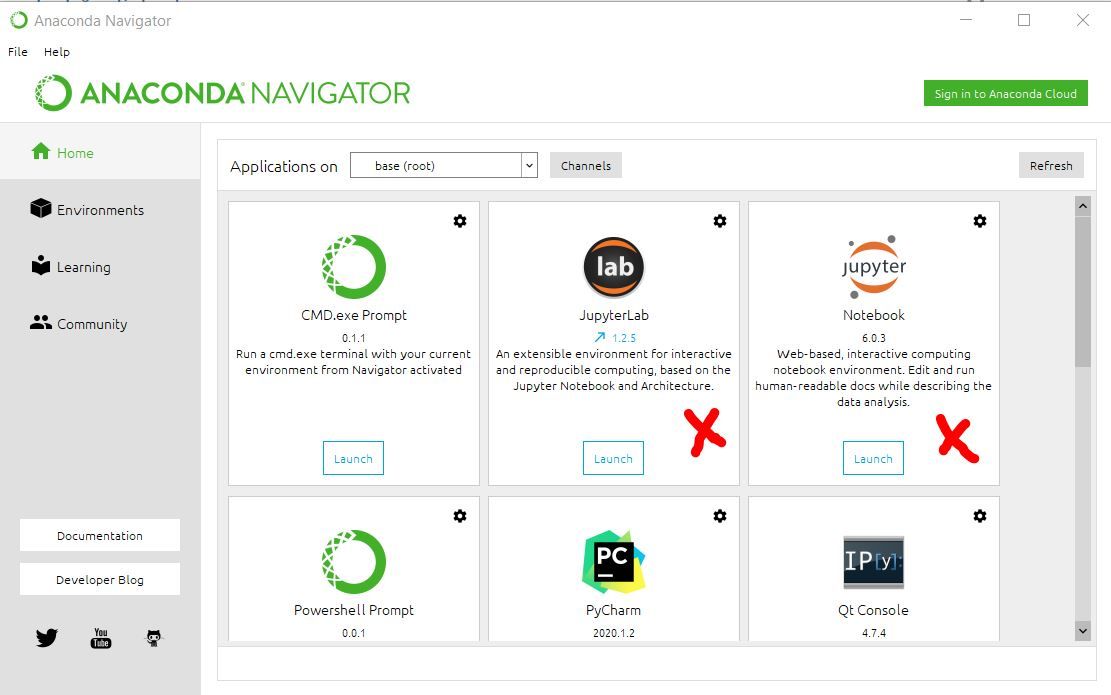The width and height of the screenshot is (1111, 695).
Task: Click the Notebook title text
Action: pyautogui.click(x=874, y=315)
